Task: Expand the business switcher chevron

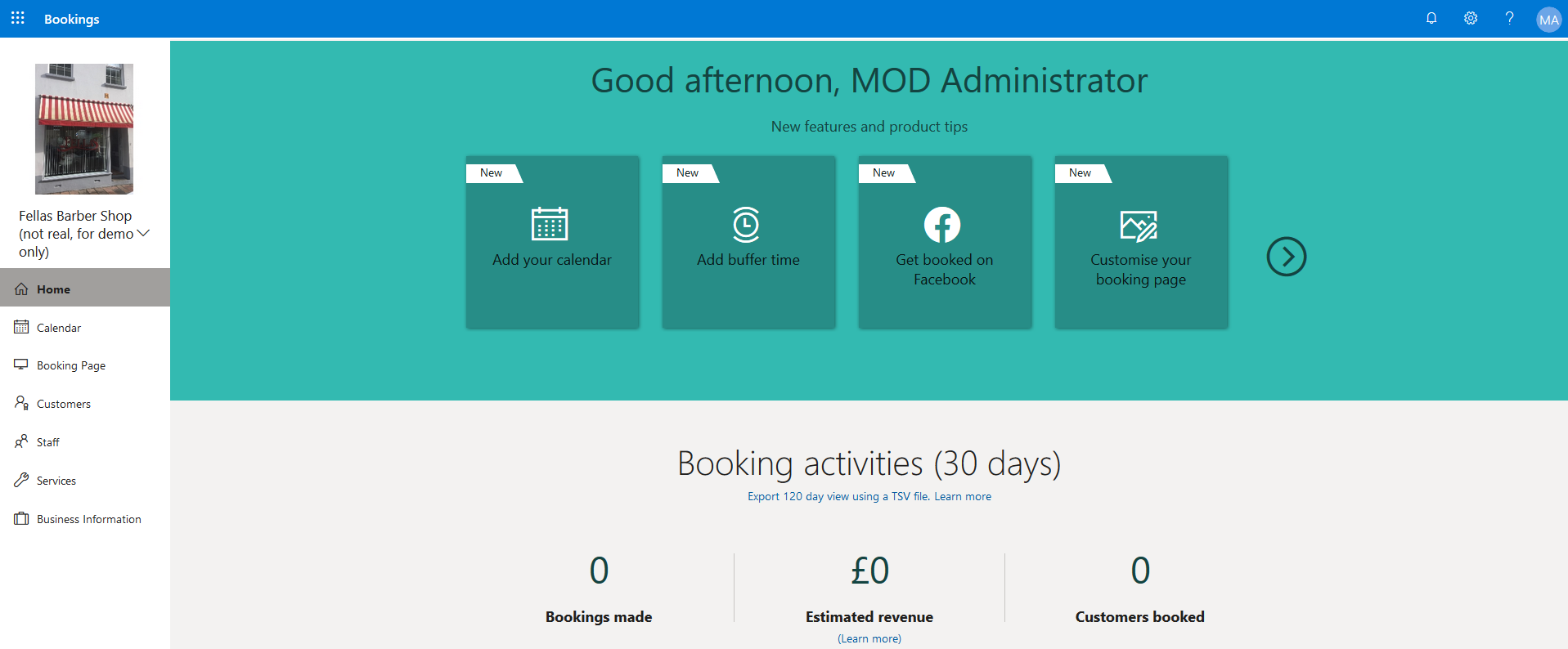Action: coord(143,233)
